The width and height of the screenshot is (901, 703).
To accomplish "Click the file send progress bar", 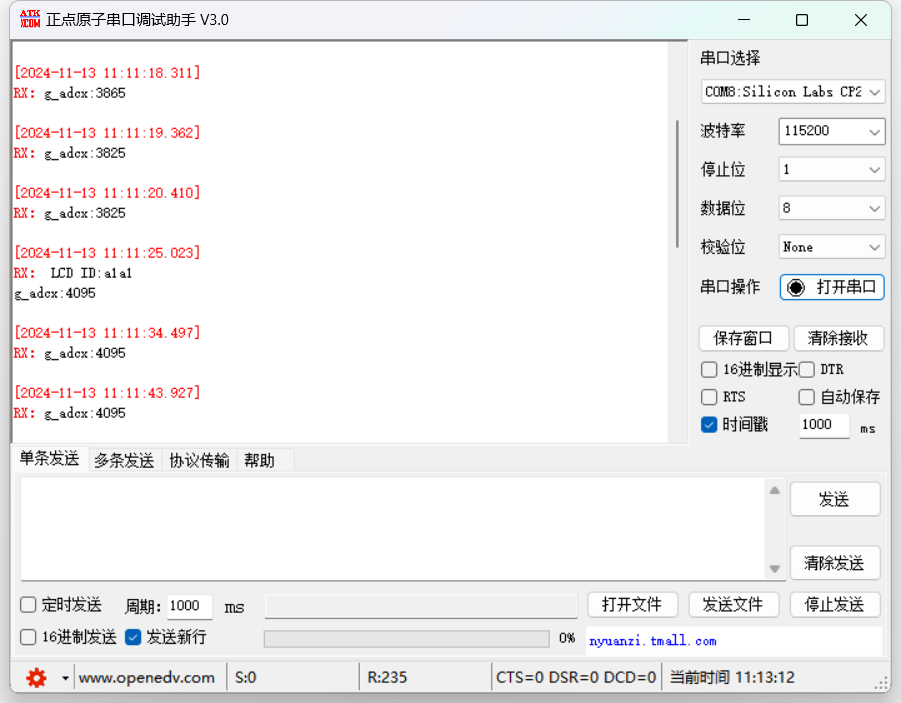I will click(x=406, y=639).
